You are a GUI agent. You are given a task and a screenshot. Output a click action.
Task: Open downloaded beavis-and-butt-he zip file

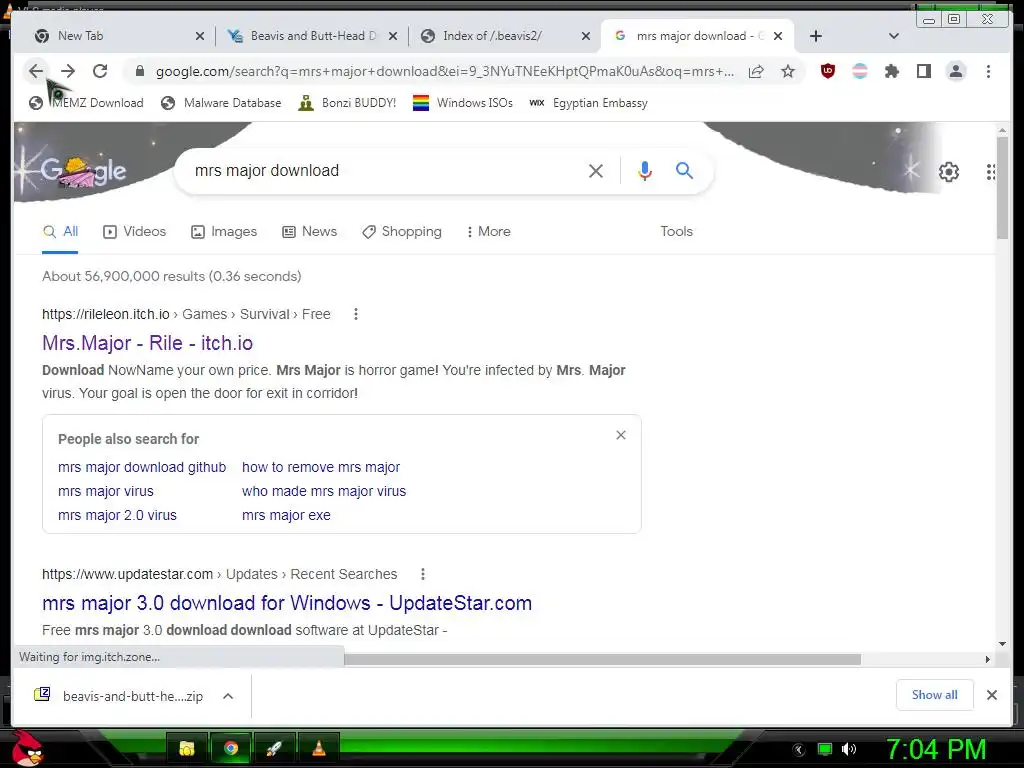click(120, 696)
